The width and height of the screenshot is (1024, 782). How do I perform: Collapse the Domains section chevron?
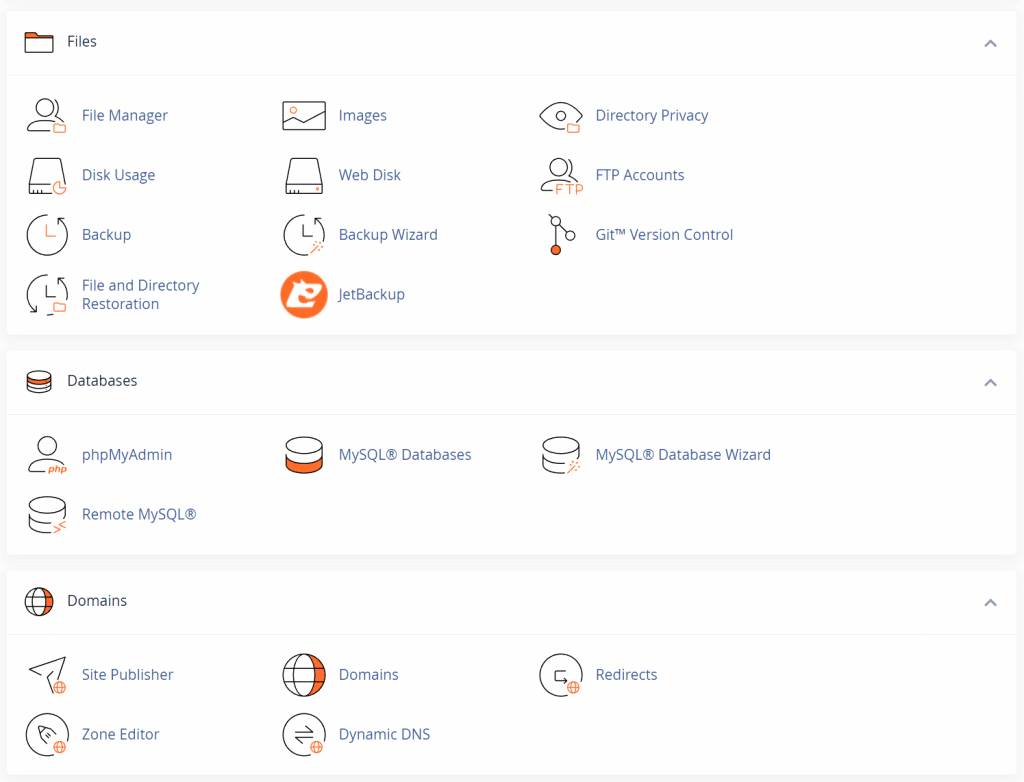click(x=990, y=602)
